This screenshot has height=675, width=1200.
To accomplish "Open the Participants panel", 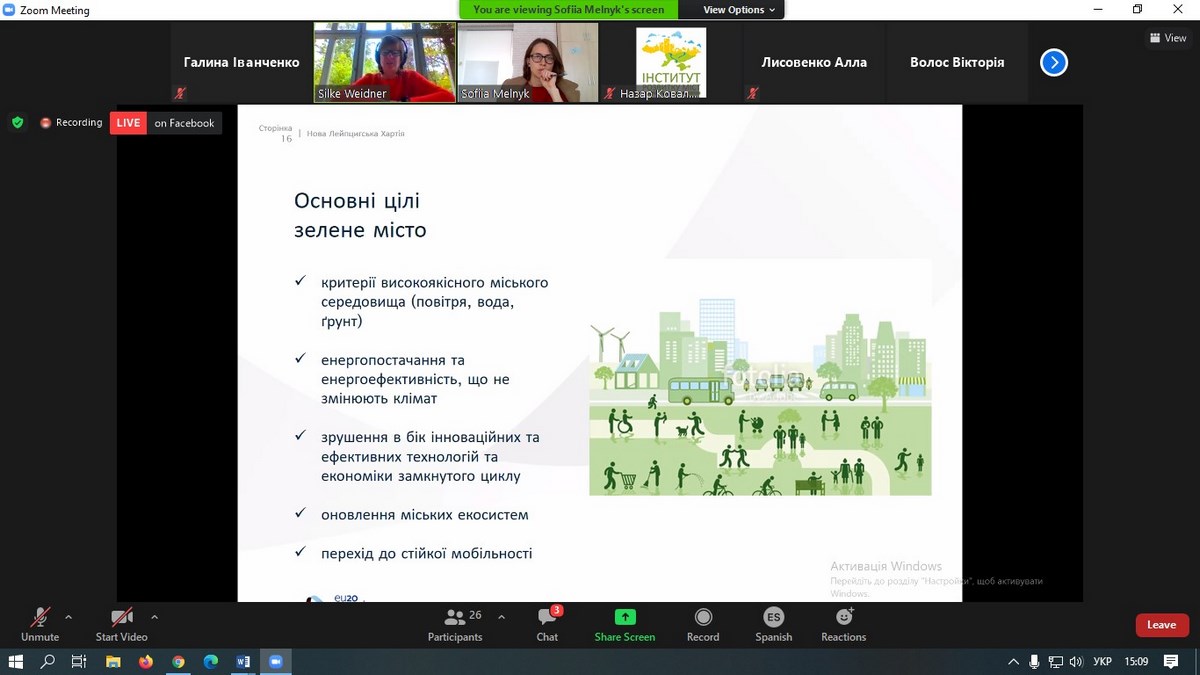I will [x=455, y=624].
